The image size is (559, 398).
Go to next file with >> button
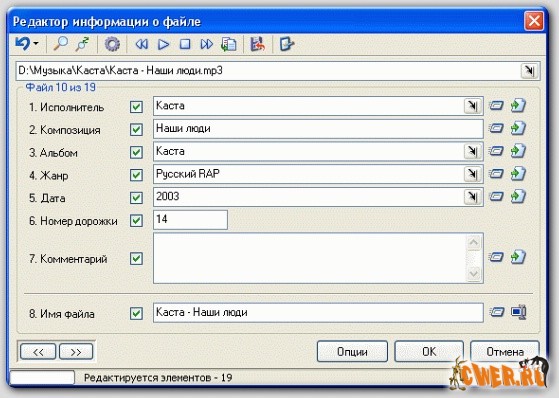(x=76, y=352)
